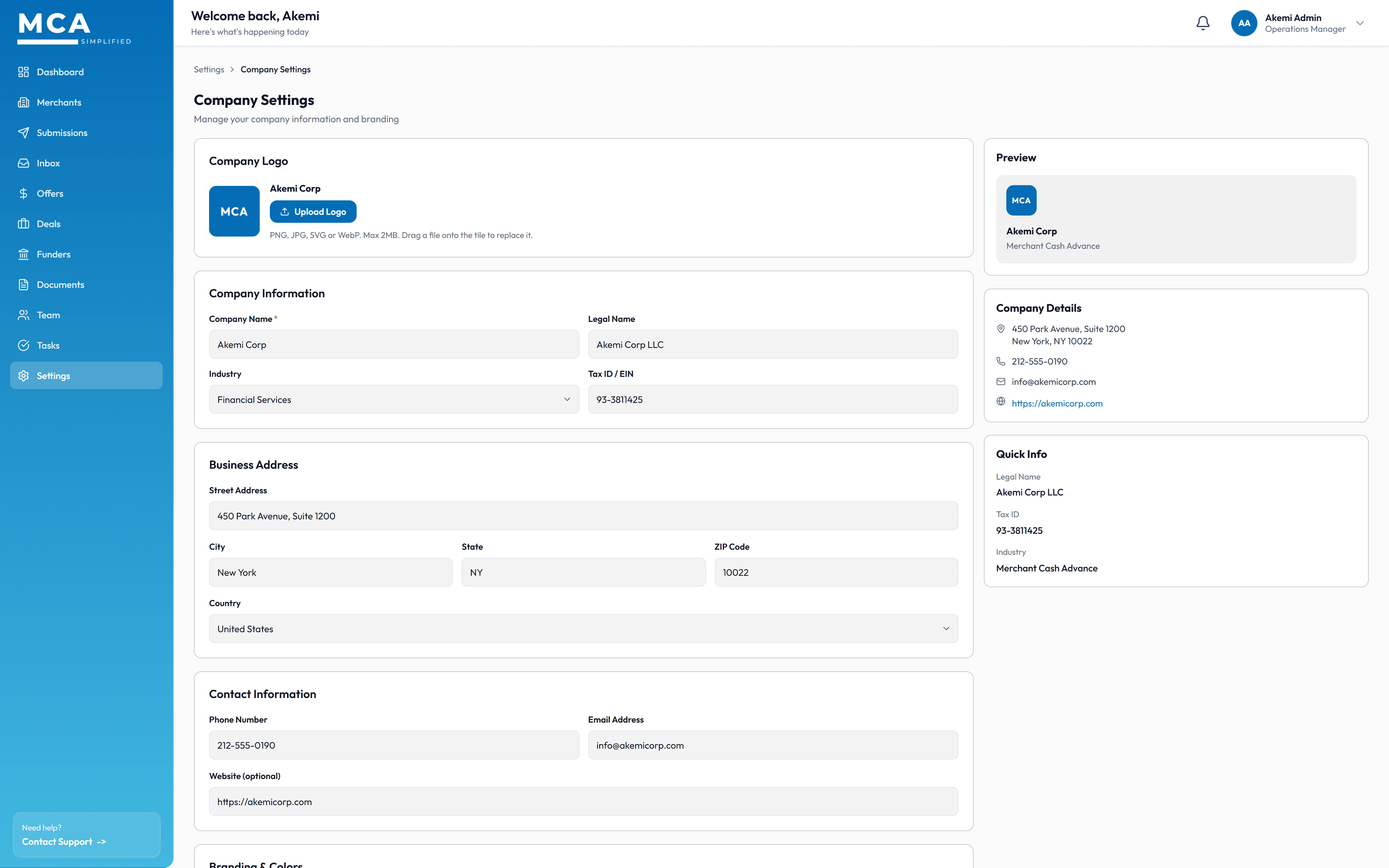Click the Street Address field
The width and height of the screenshot is (1389, 868).
583,516
